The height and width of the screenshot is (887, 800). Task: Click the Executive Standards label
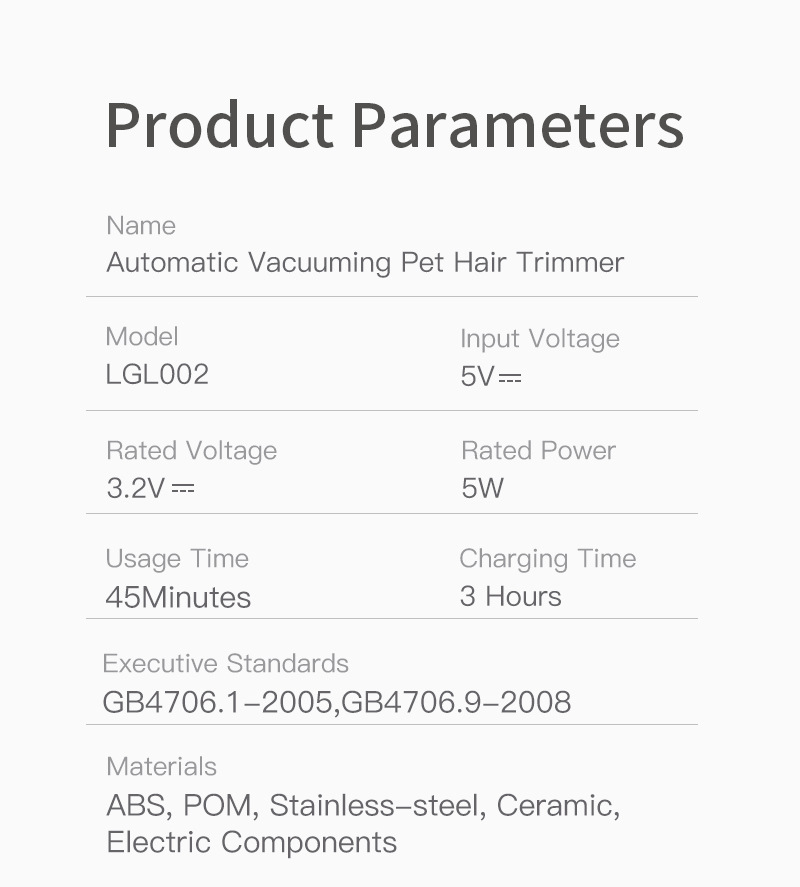click(225, 664)
